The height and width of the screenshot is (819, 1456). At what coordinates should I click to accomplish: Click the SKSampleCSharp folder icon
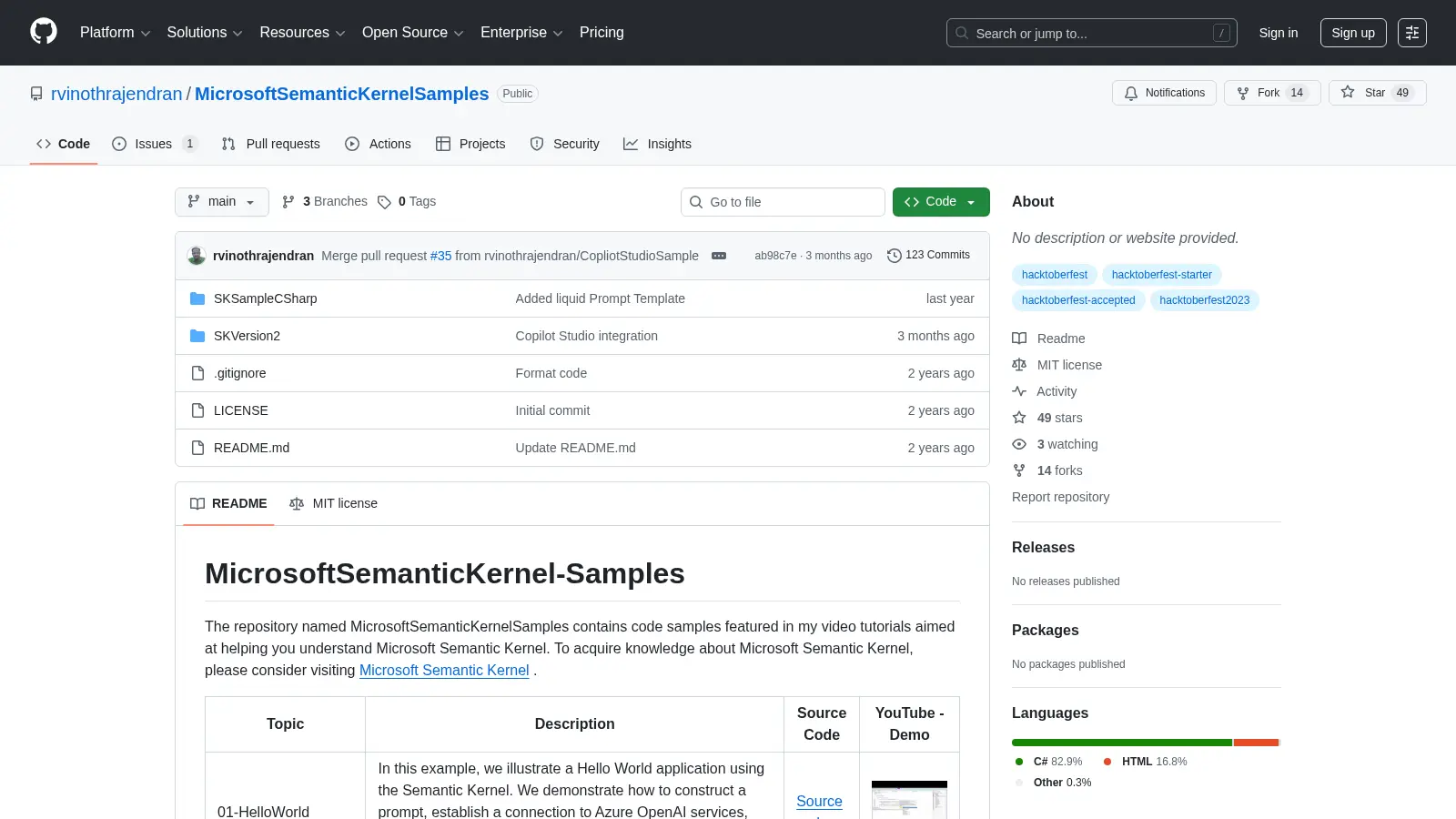pos(197,298)
